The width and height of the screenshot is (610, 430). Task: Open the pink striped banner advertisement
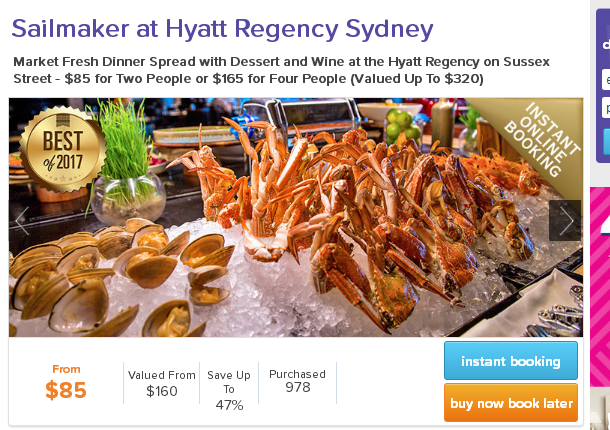pyautogui.click(x=600, y=287)
